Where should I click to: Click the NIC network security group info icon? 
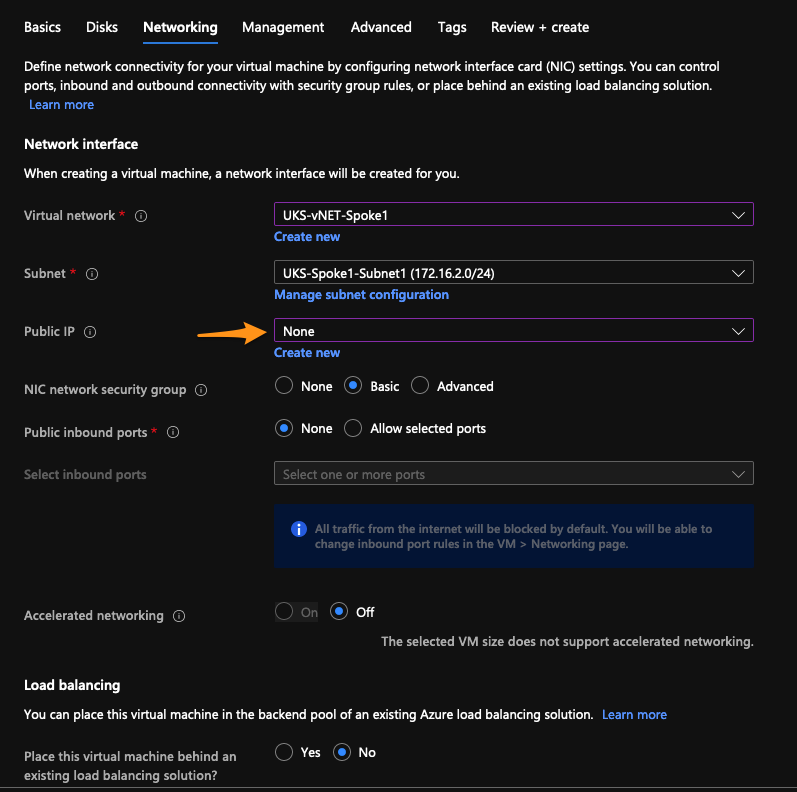(x=201, y=390)
